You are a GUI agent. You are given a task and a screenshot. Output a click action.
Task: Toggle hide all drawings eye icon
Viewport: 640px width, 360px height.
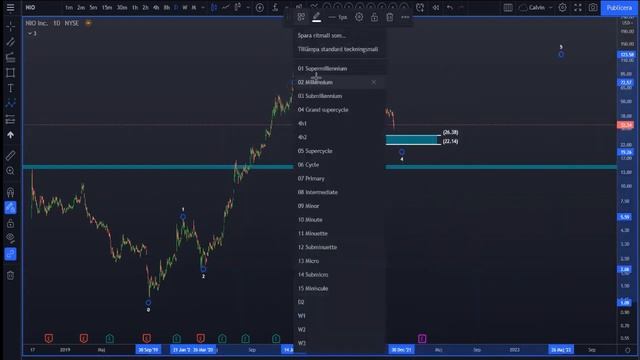[11, 238]
